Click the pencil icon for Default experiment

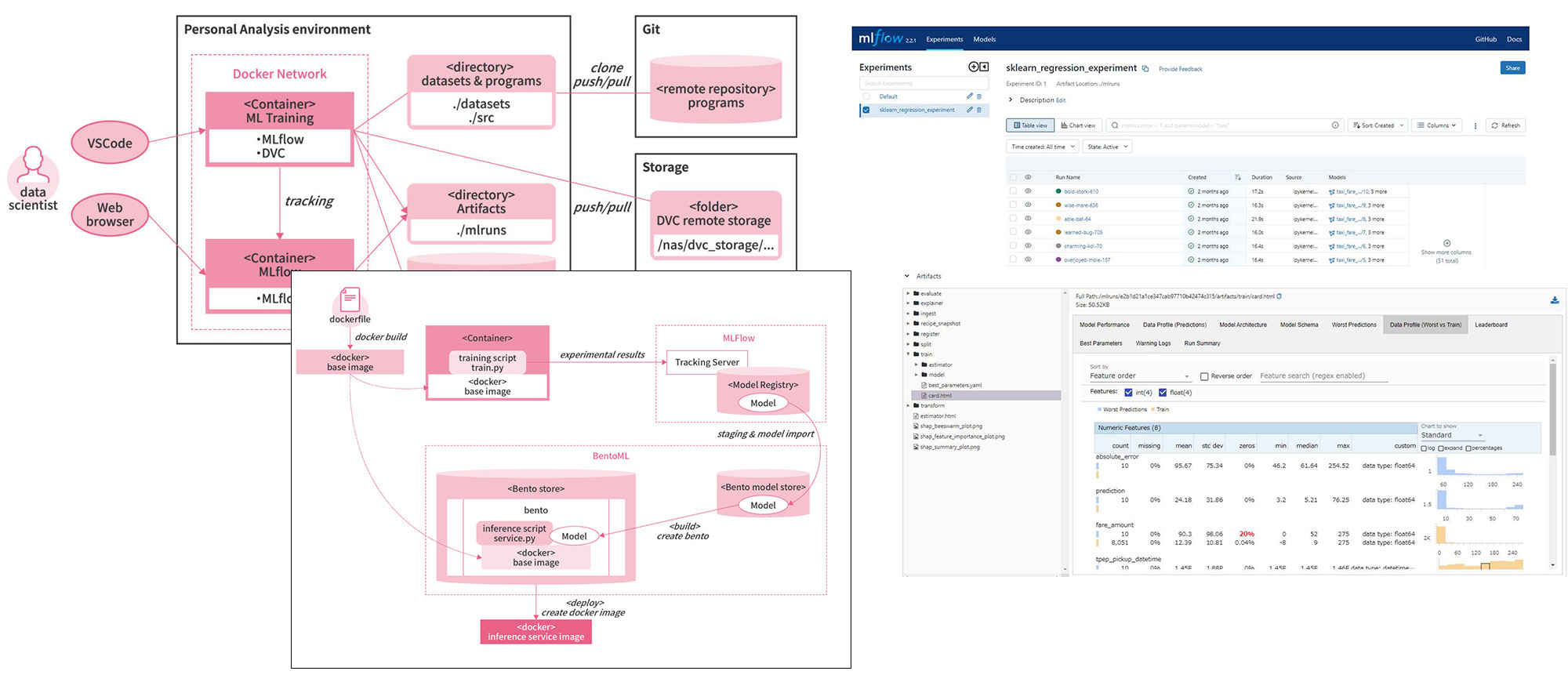tap(970, 96)
